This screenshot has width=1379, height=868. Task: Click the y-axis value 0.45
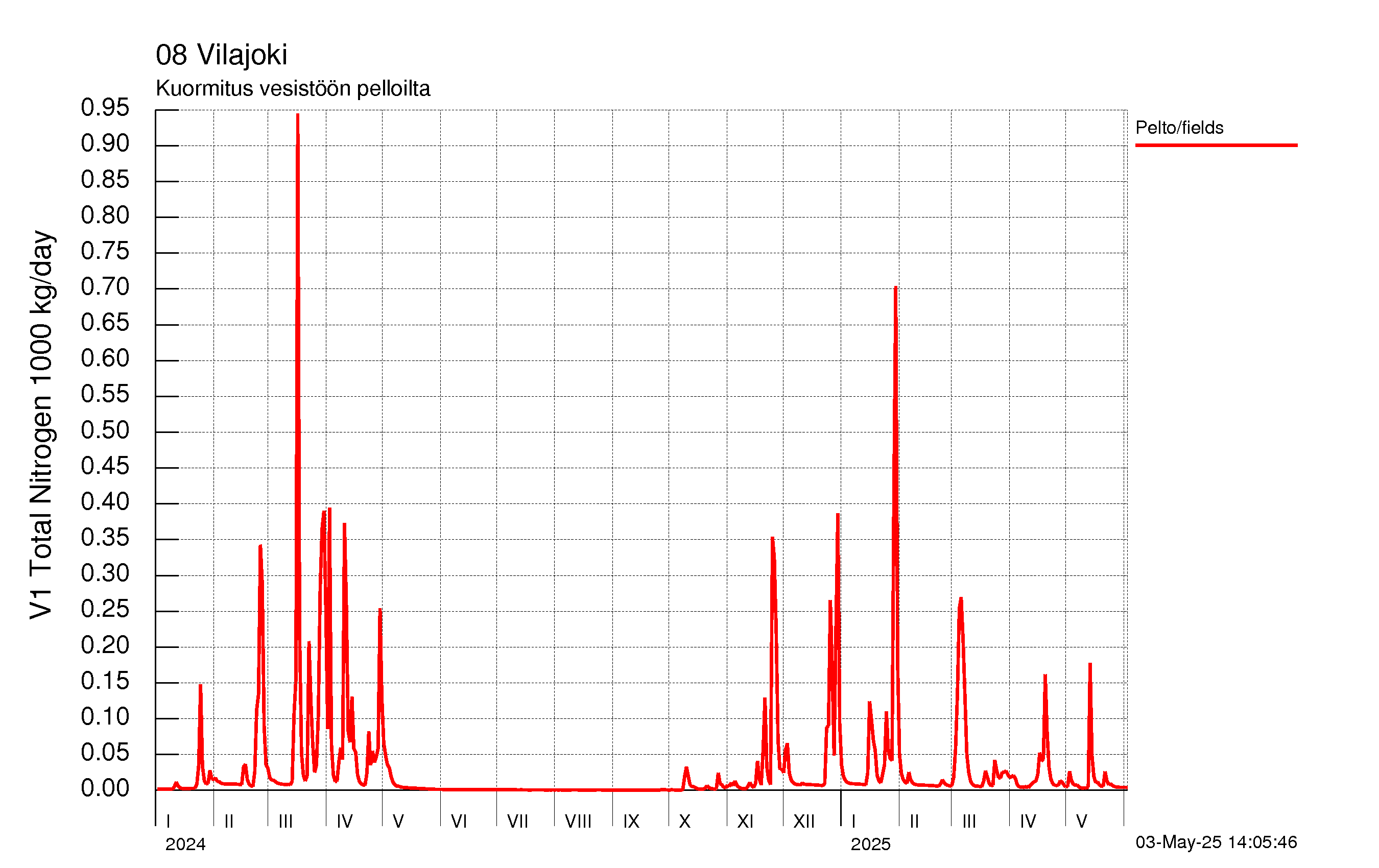[x=105, y=466]
